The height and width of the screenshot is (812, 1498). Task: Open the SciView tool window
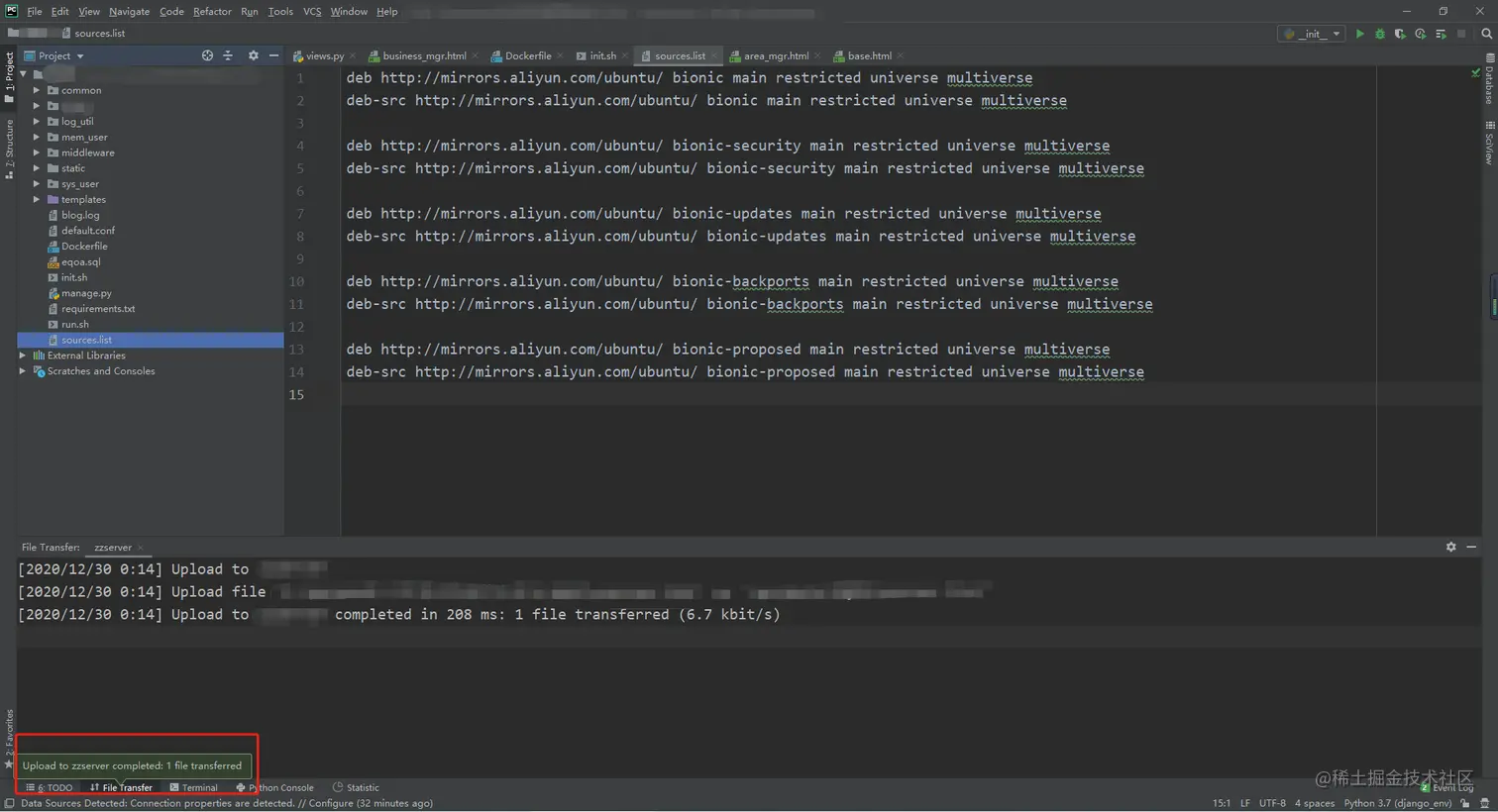[1489, 143]
